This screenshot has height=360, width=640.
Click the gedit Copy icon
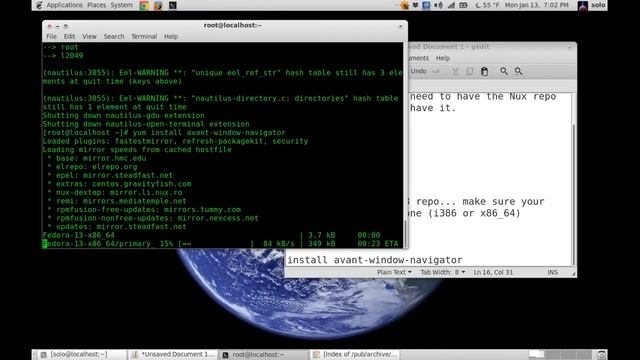coord(469,71)
